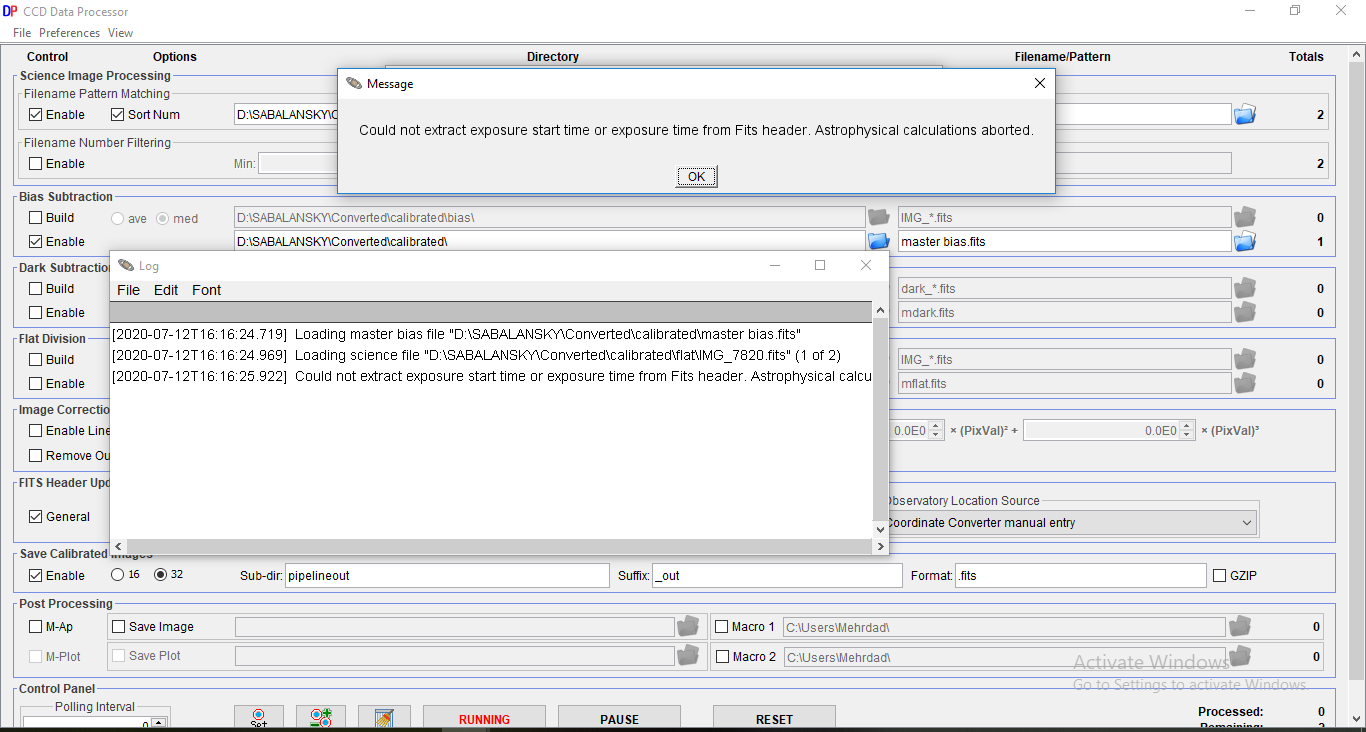Viewport: 1366px width, 732px height.
Task: Click the broom clear icon in Control Panel
Action: 384,718
